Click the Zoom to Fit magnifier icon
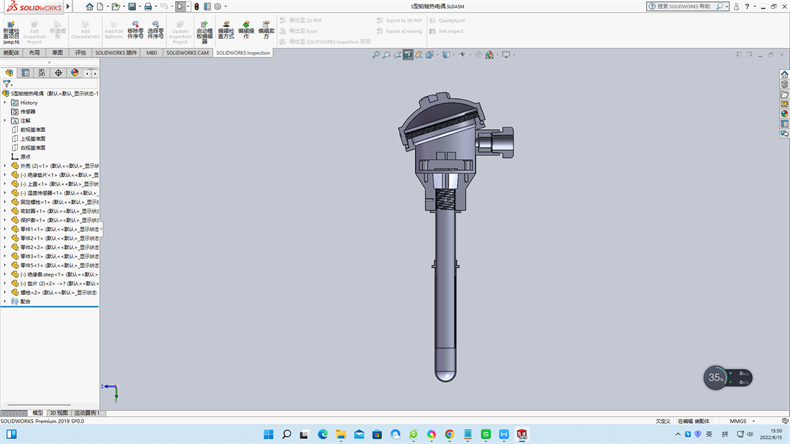The image size is (790, 444). tap(376, 55)
